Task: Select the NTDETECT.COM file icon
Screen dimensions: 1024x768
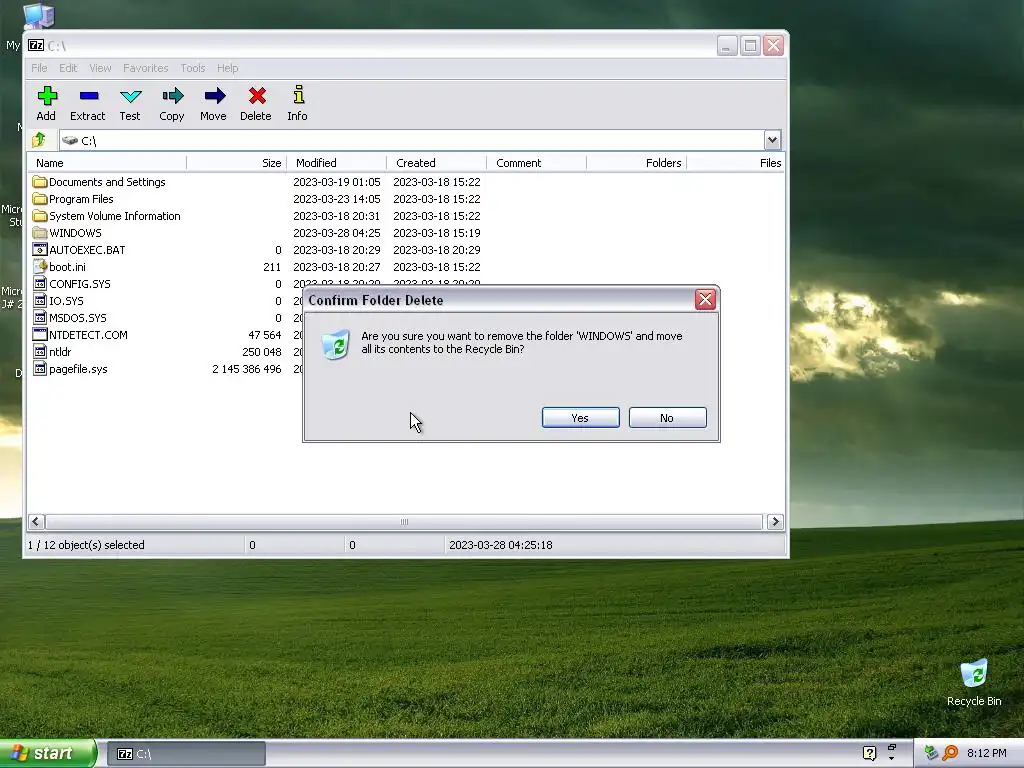Action: coord(40,334)
